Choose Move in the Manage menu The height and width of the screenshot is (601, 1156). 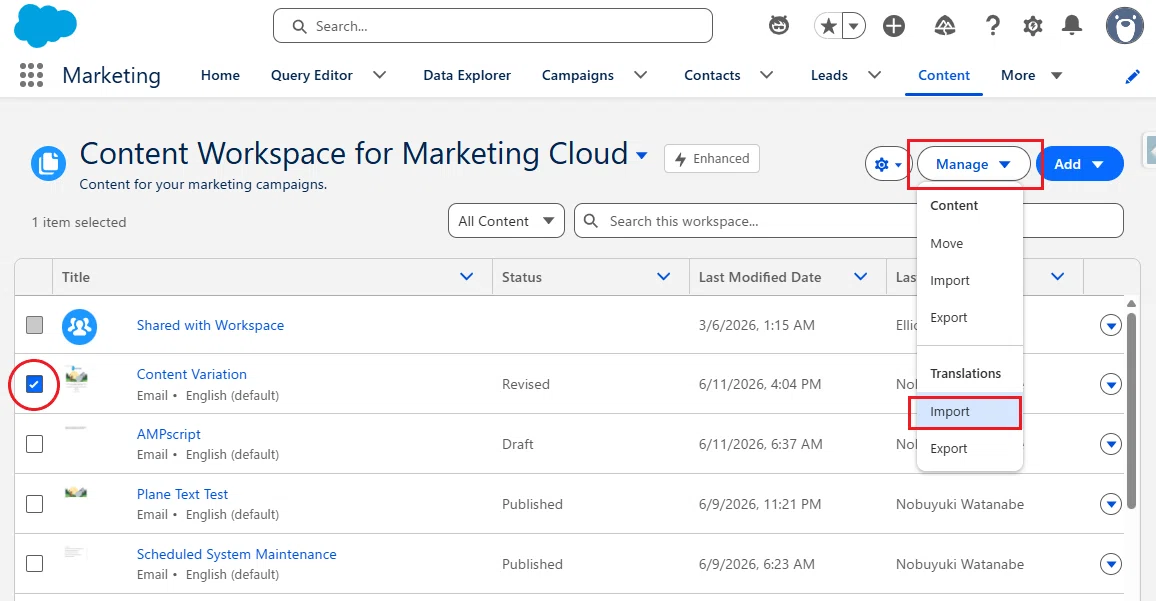[x=969, y=243]
